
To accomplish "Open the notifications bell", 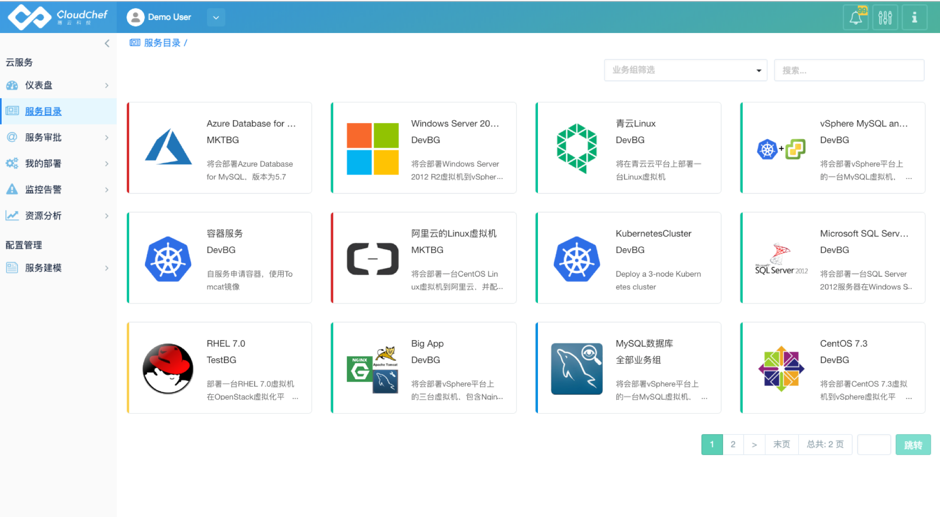I will pos(856,17).
